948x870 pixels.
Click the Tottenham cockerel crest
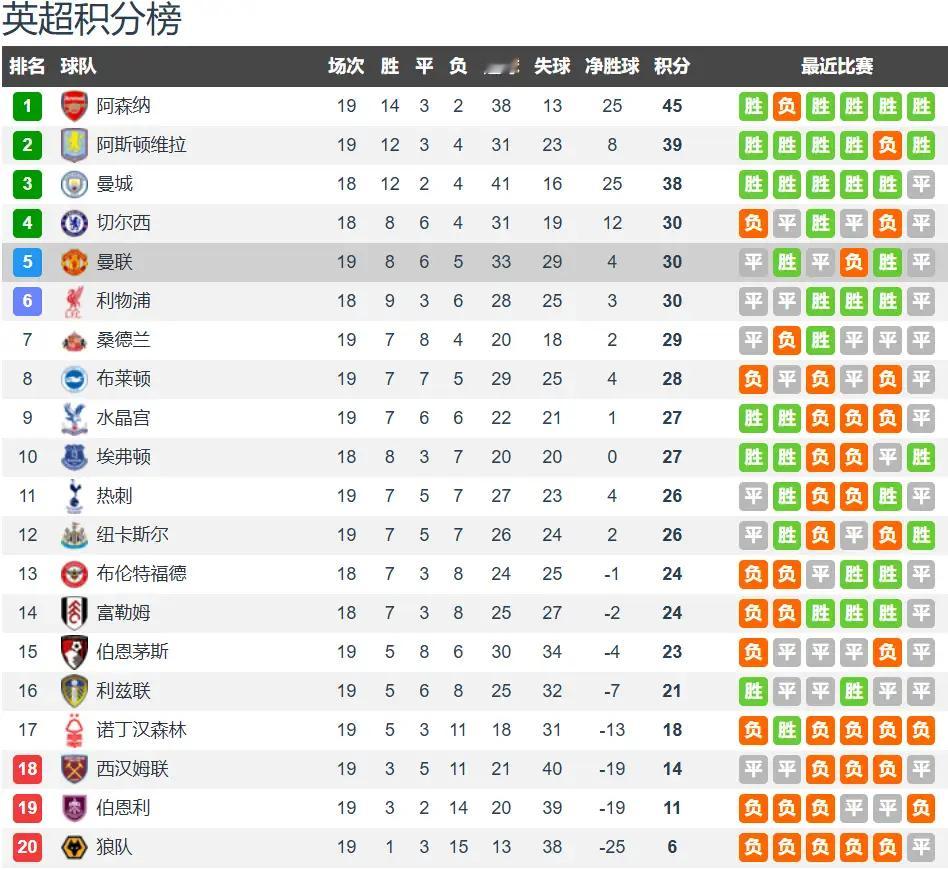[x=74, y=496]
